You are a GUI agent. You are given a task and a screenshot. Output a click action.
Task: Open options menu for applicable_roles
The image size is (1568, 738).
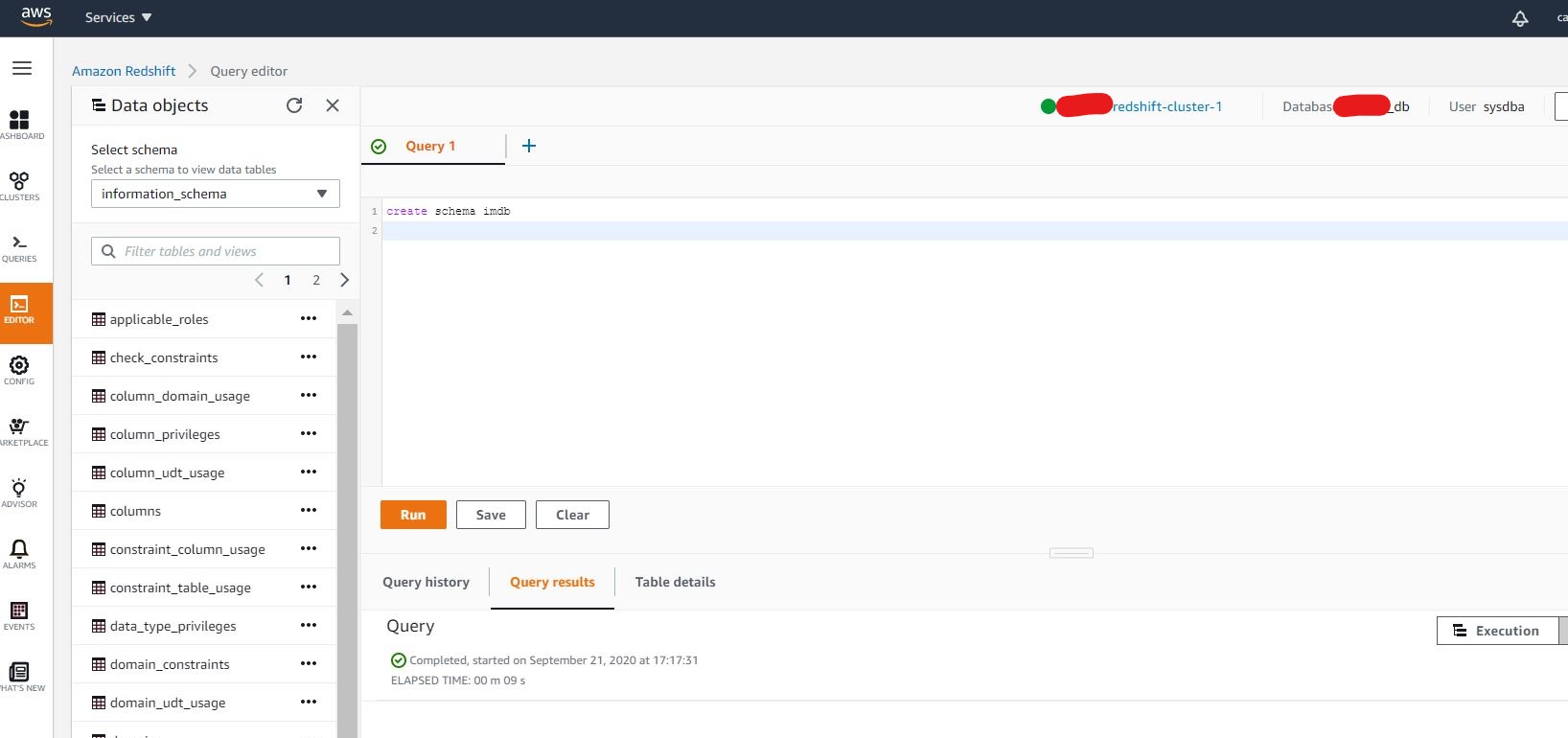[309, 318]
